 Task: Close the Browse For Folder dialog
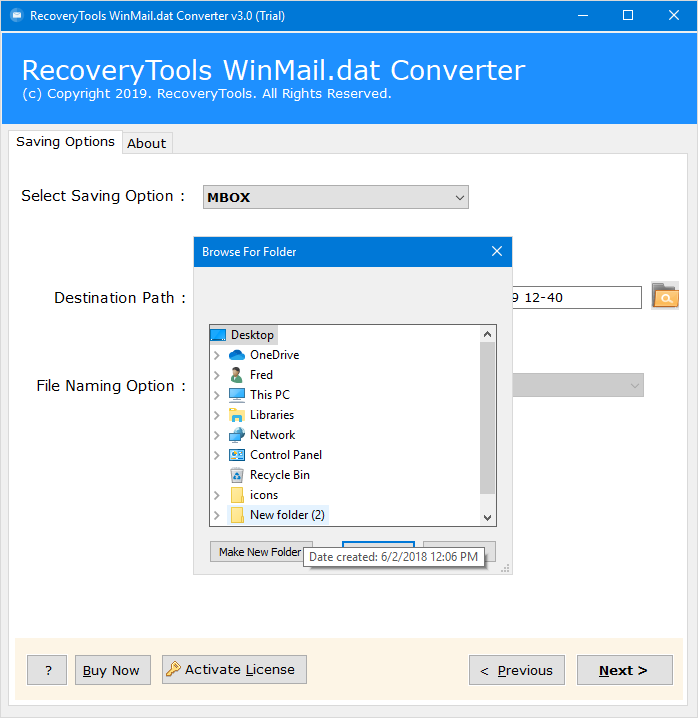497,251
